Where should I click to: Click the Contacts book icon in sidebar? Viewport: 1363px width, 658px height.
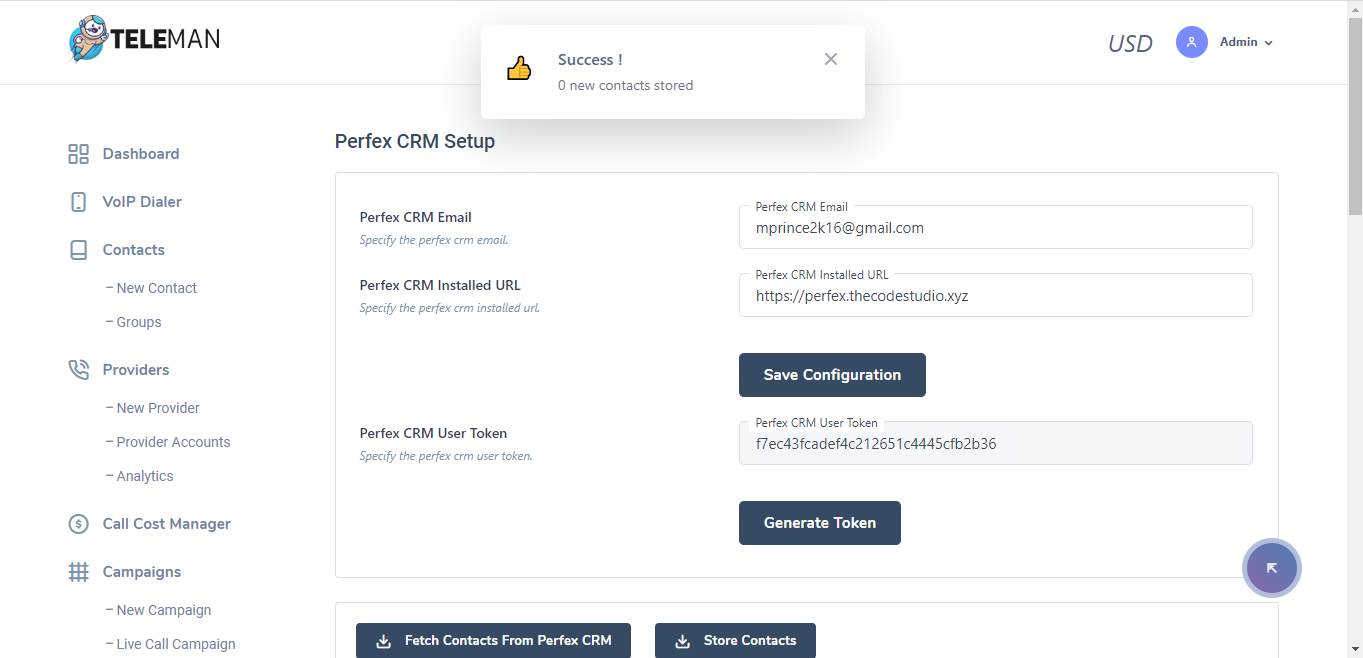79,249
